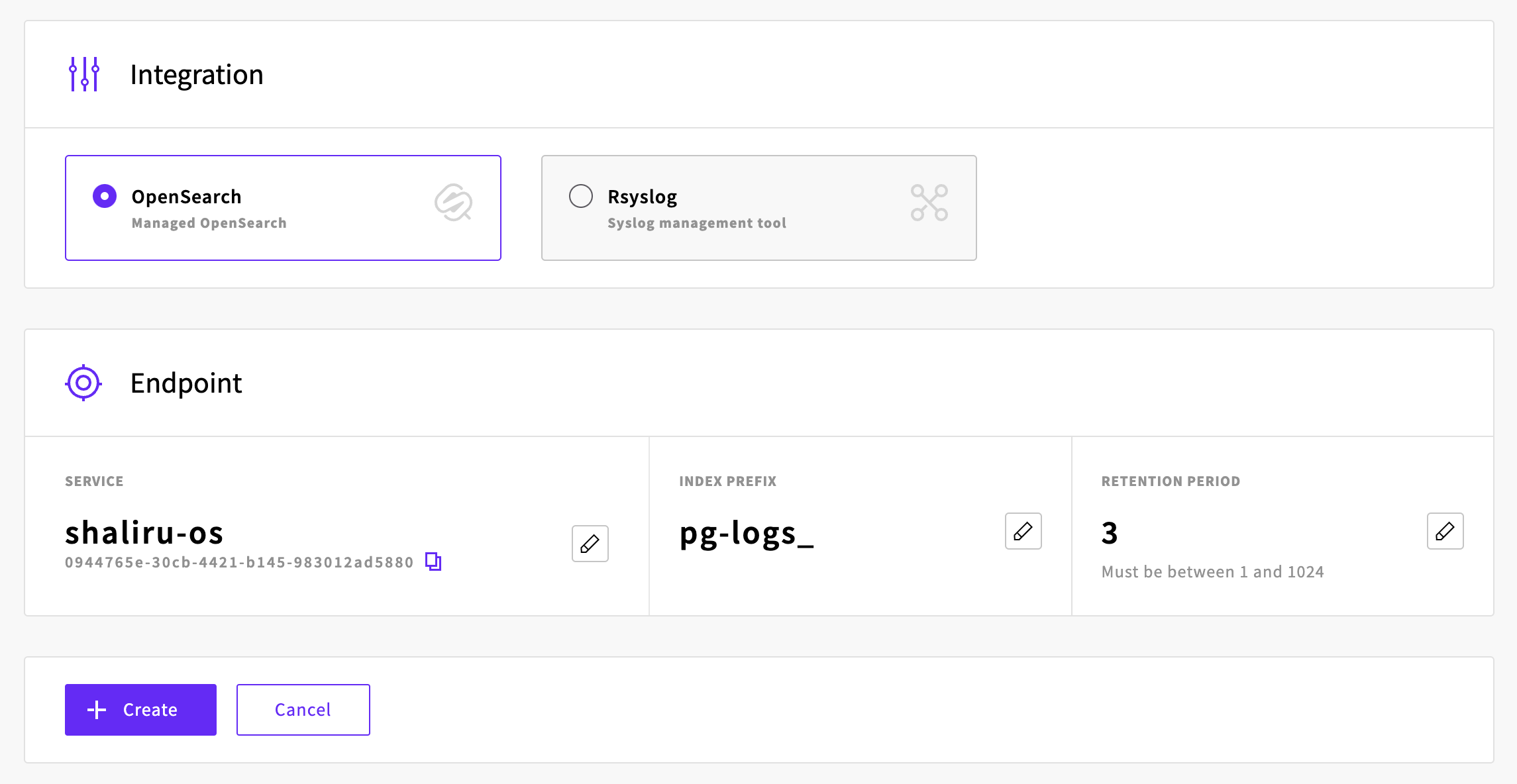The height and width of the screenshot is (784, 1517).
Task: Click 'Must be between 1 and 1024' hint
Action: coord(1213,572)
